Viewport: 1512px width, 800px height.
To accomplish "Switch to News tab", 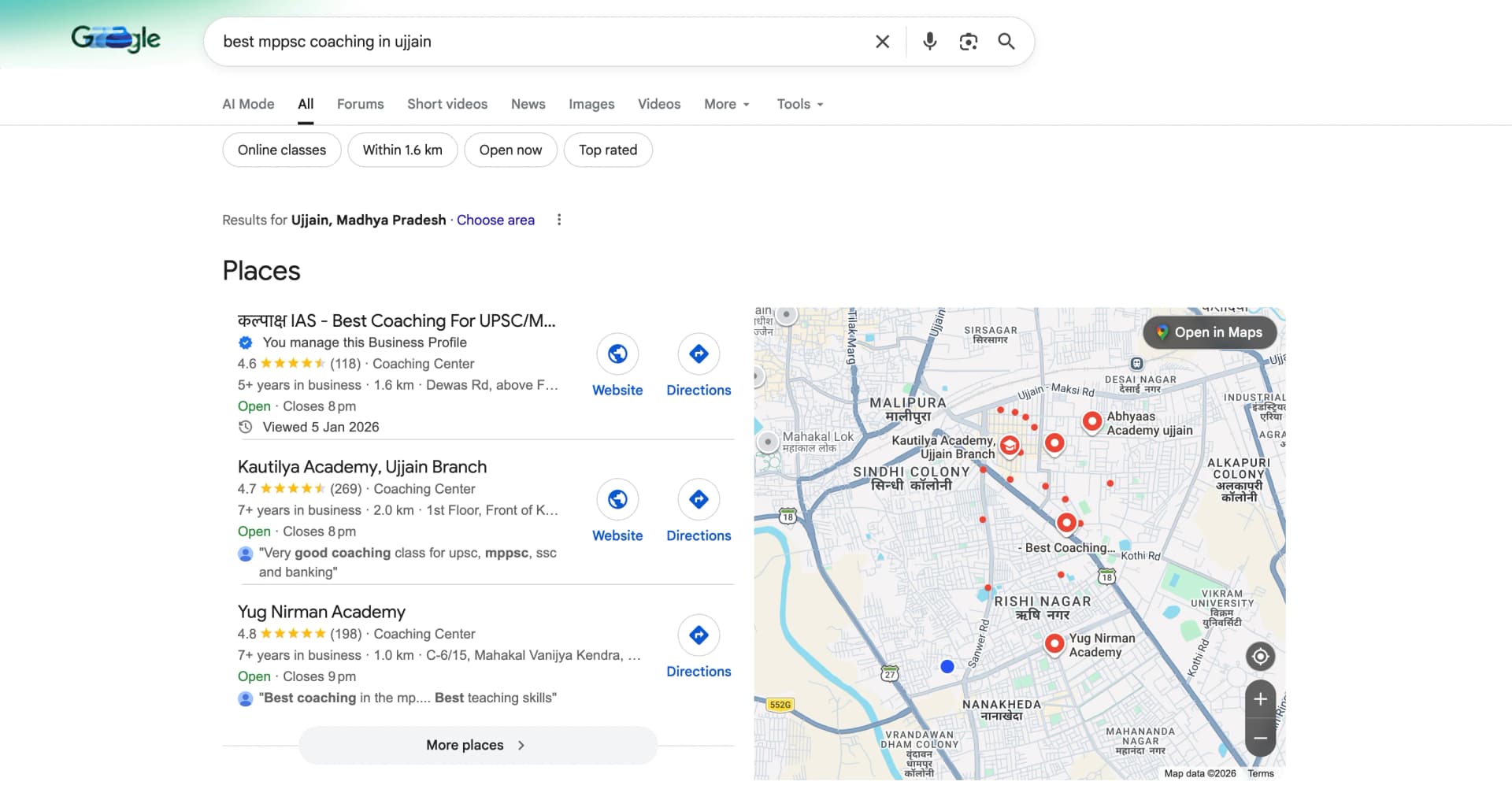I will coord(528,104).
